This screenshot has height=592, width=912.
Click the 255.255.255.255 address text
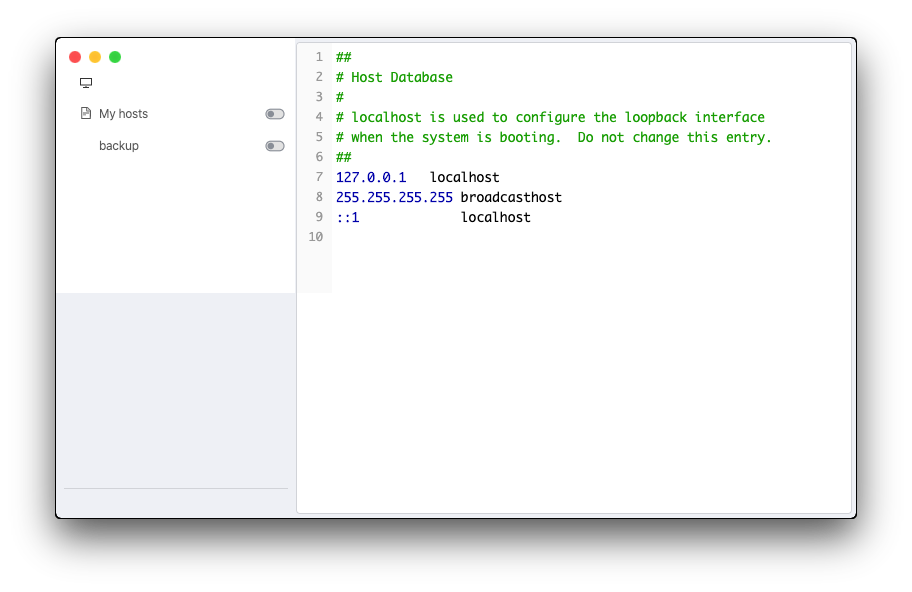pyautogui.click(x=394, y=198)
